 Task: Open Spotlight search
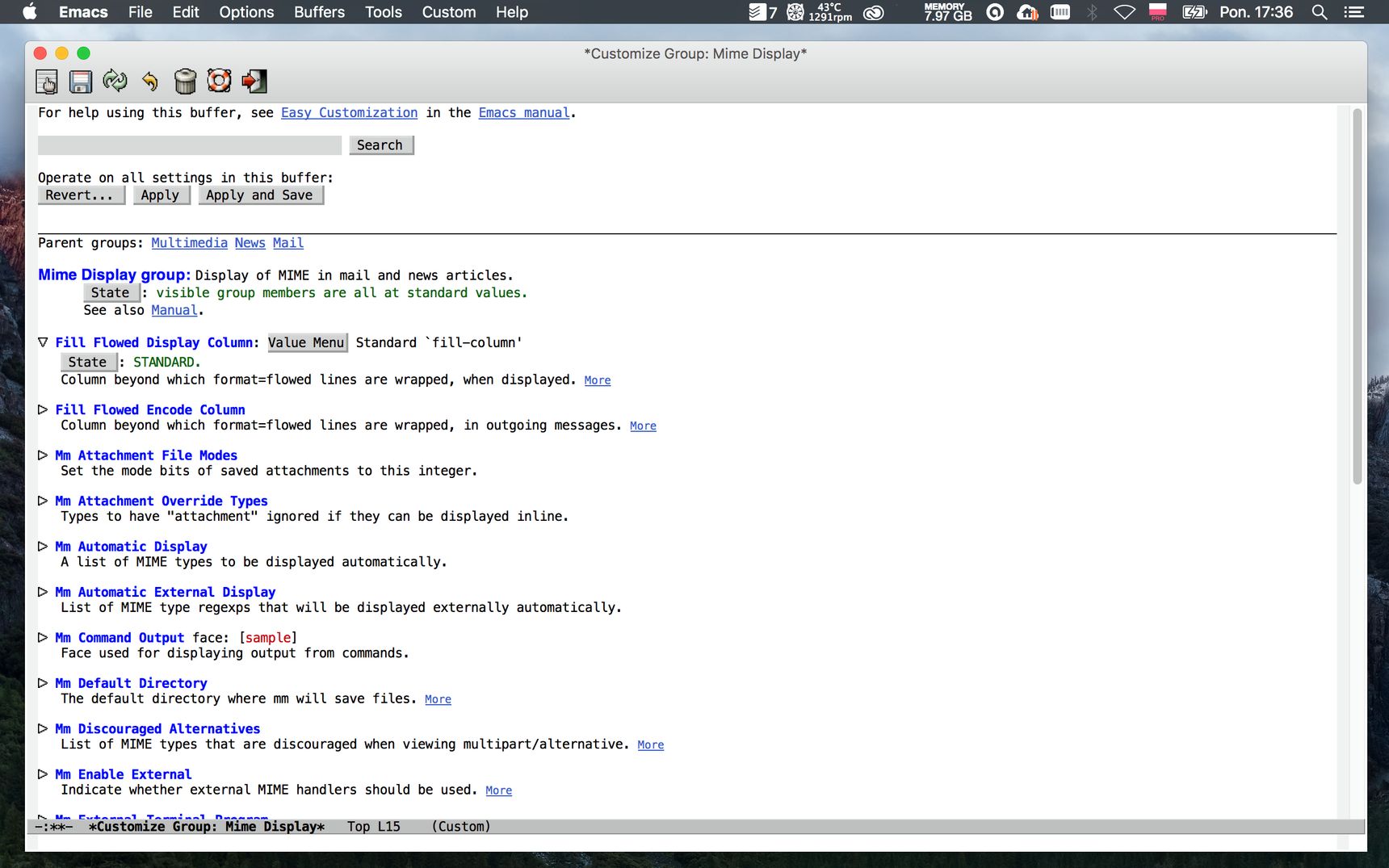coord(1320,12)
